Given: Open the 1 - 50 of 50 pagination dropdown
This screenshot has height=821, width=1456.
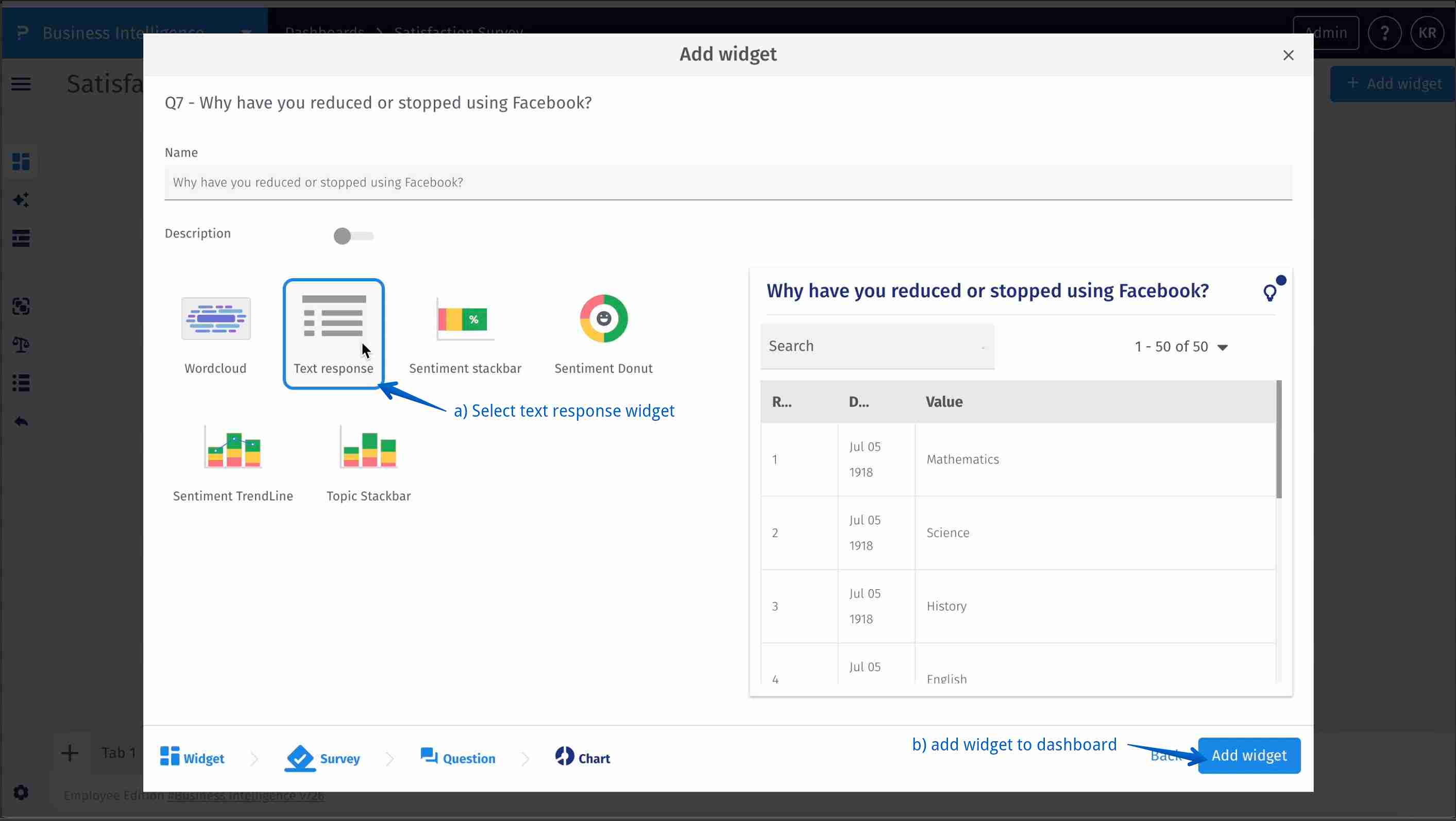Looking at the screenshot, I should click(1181, 346).
